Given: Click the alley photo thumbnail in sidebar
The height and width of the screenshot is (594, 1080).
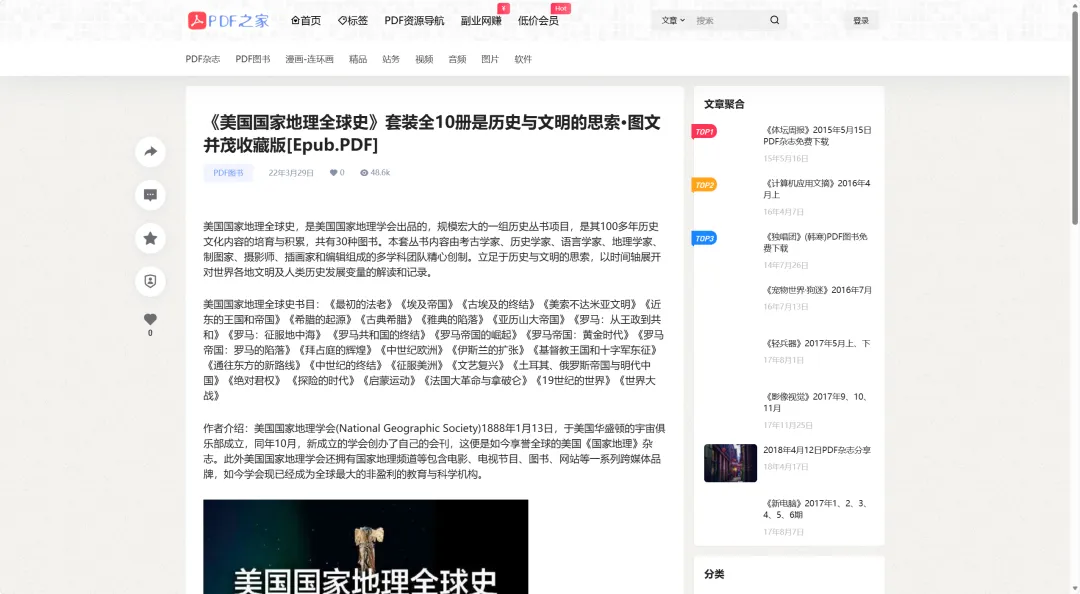Looking at the screenshot, I should point(730,463).
